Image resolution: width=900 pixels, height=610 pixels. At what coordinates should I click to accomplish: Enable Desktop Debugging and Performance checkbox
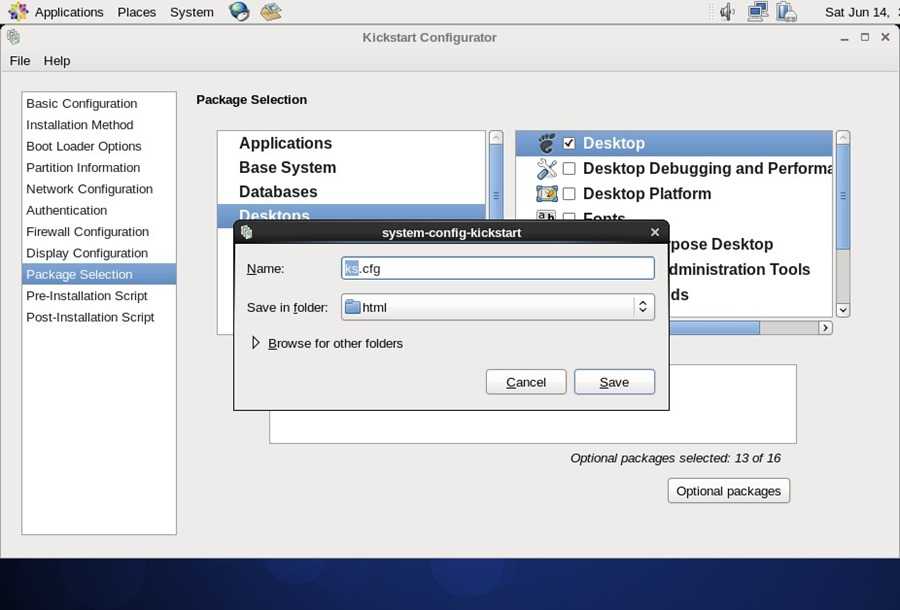pos(569,168)
